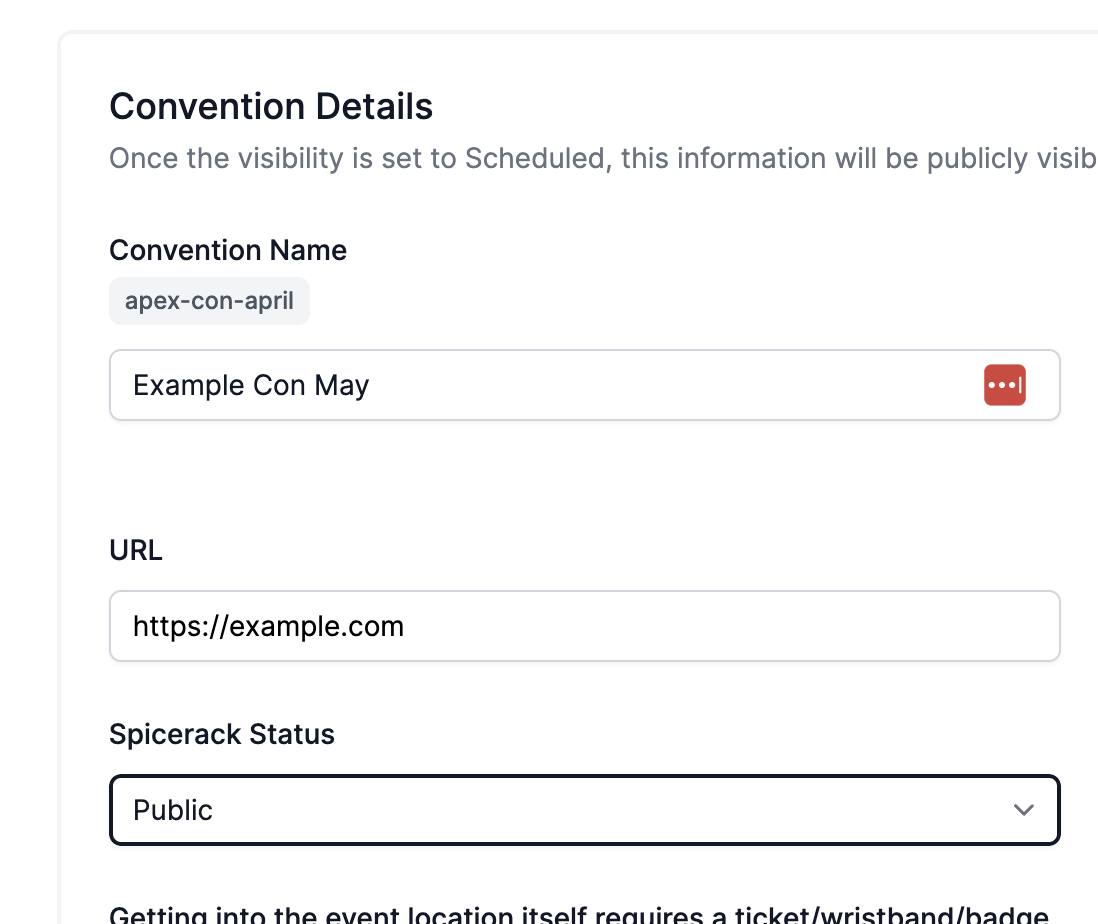Viewport: 1098px width, 924px height.
Task: Click the Spicerack Status label
Action: pyautogui.click(x=222, y=734)
